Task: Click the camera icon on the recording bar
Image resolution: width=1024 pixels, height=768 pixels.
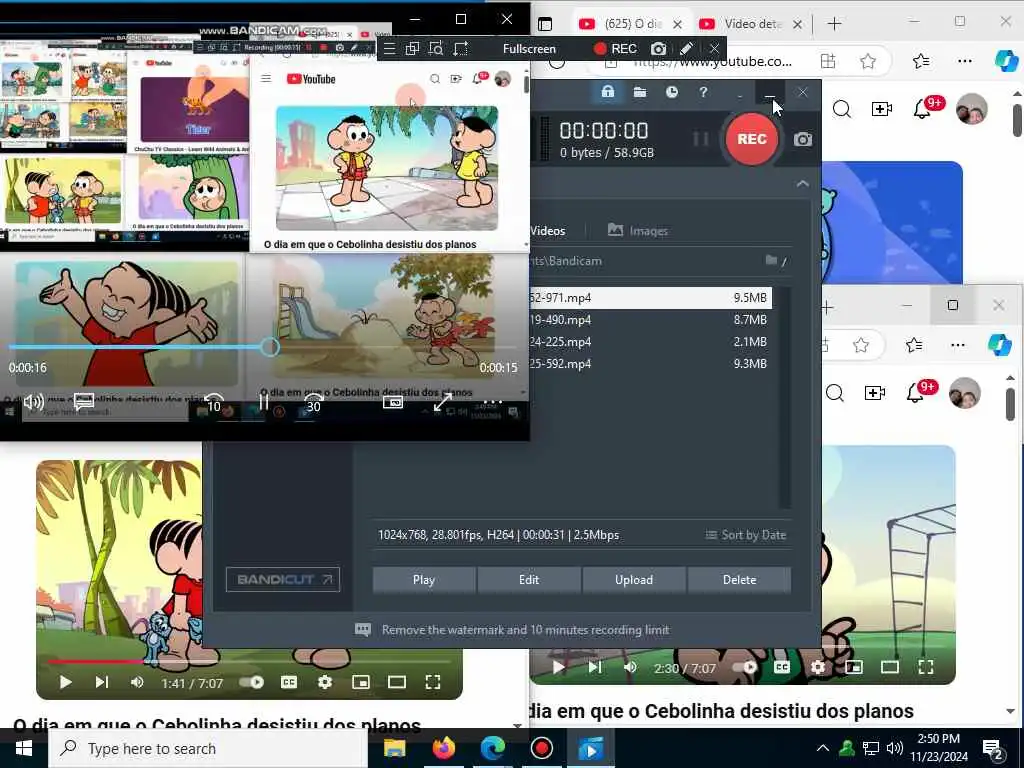Action: point(658,48)
